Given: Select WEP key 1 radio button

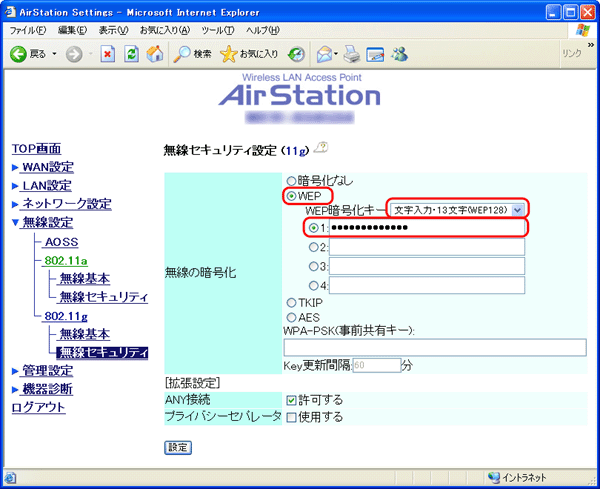Looking at the screenshot, I should point(314,228).
